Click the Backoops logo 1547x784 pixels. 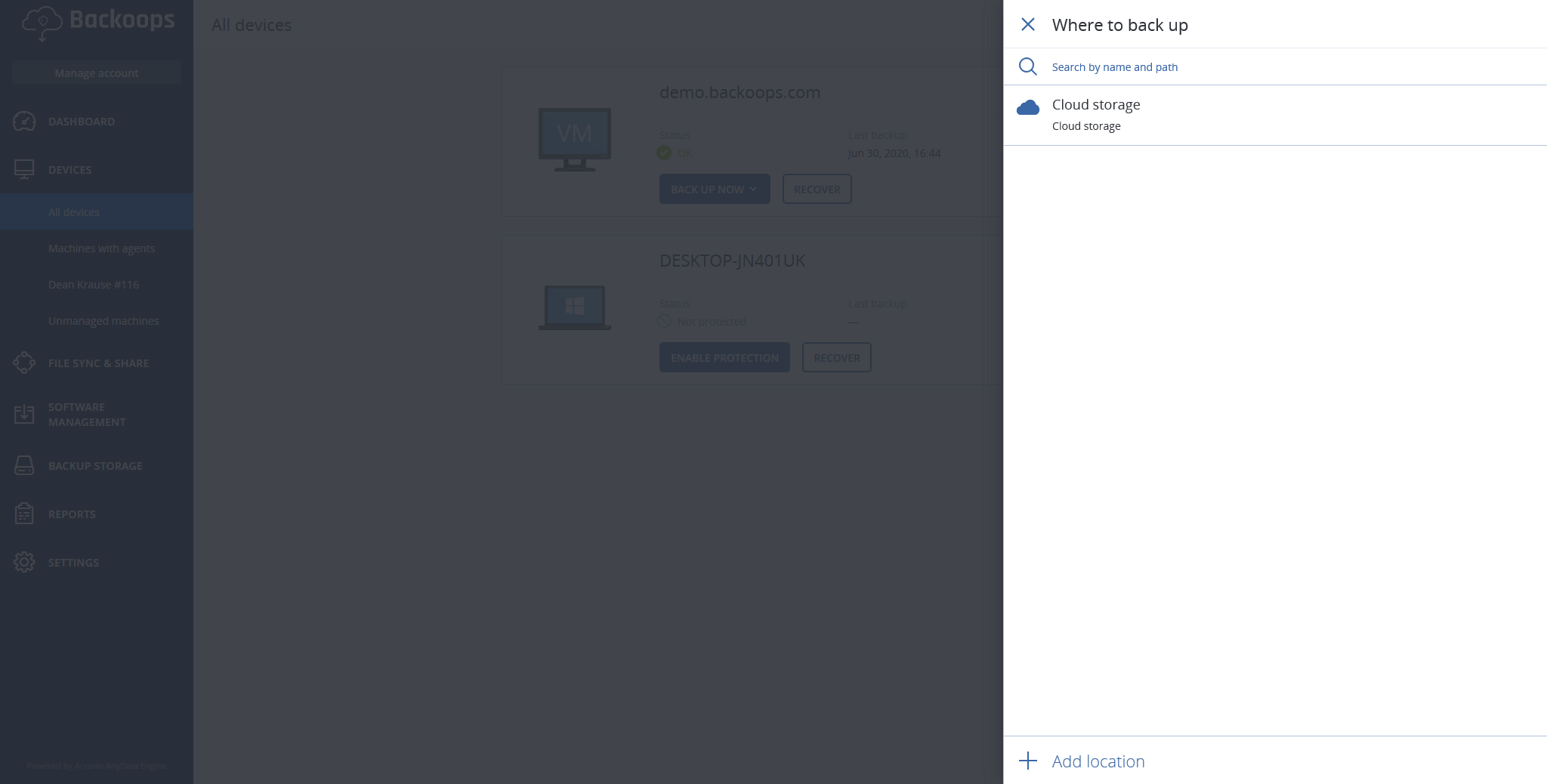tap(98, 23)
